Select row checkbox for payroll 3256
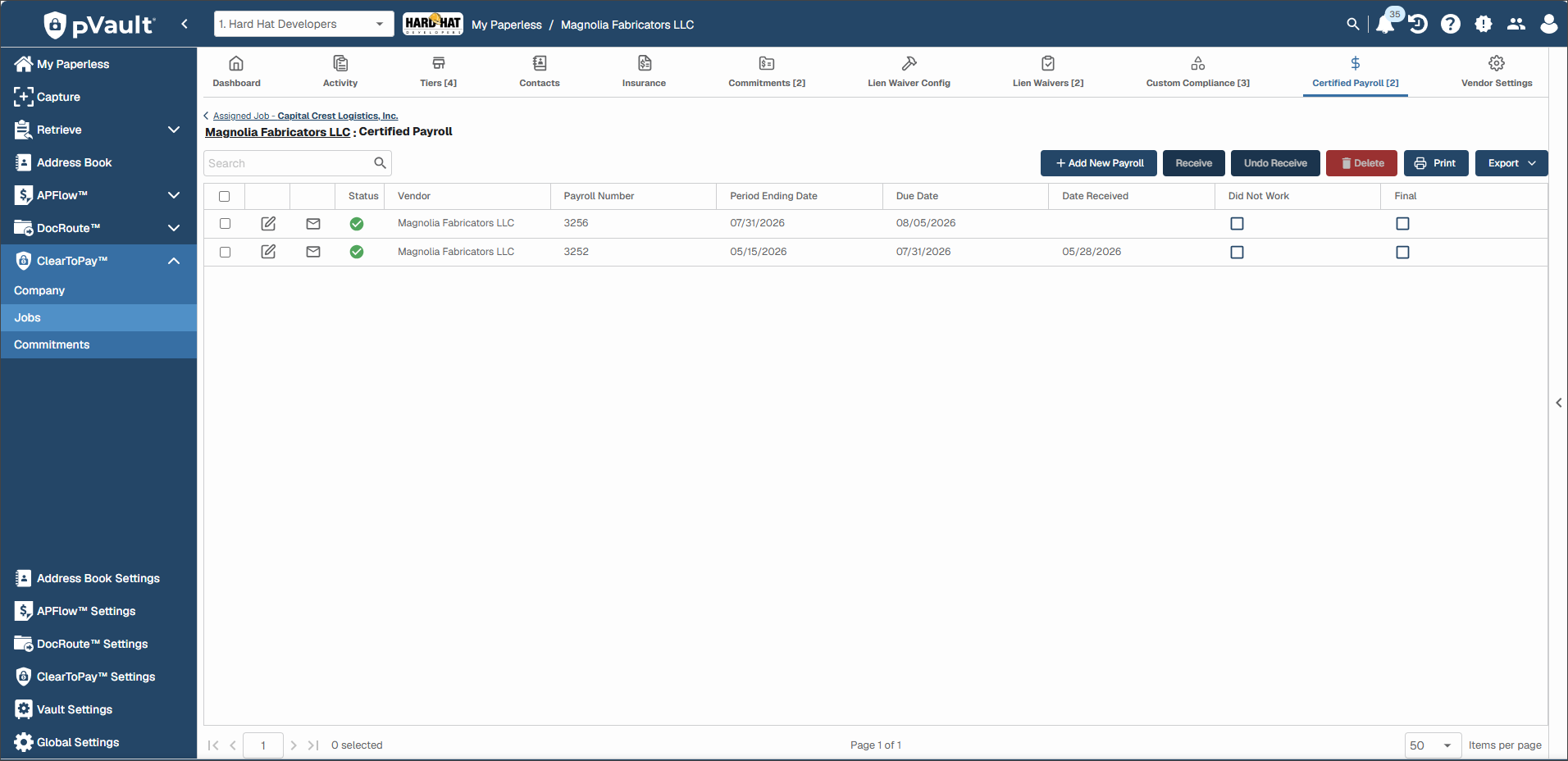Screen dimensions: 1568x761 click(x=225, y=224)
